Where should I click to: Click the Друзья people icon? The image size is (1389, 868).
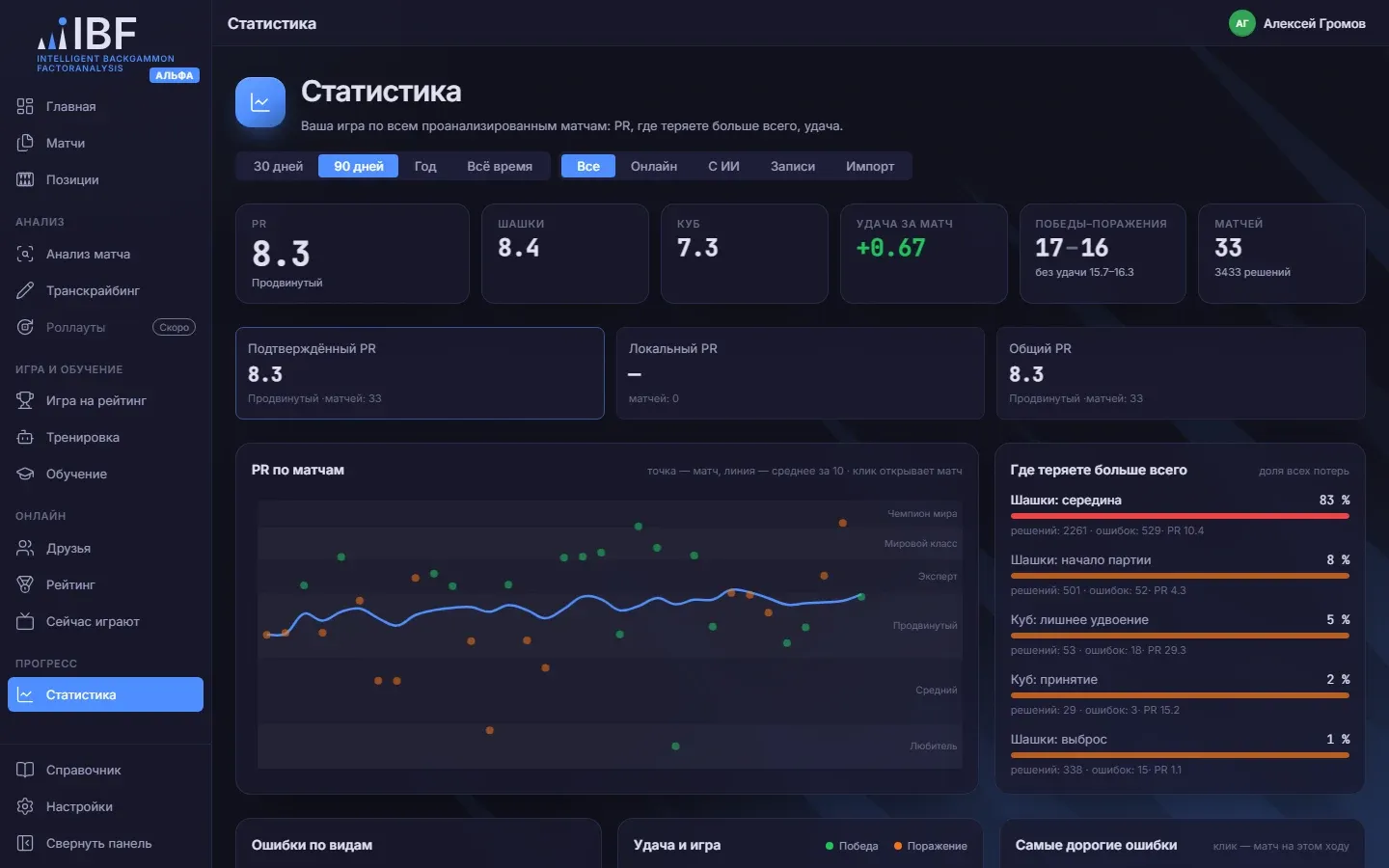point(25,548)
